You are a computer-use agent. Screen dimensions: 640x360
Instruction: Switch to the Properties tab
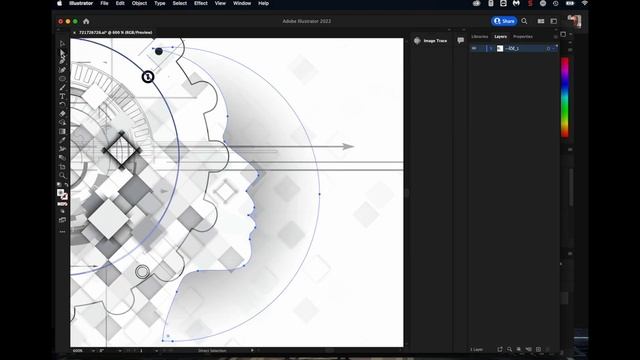(x=522, y=37)
